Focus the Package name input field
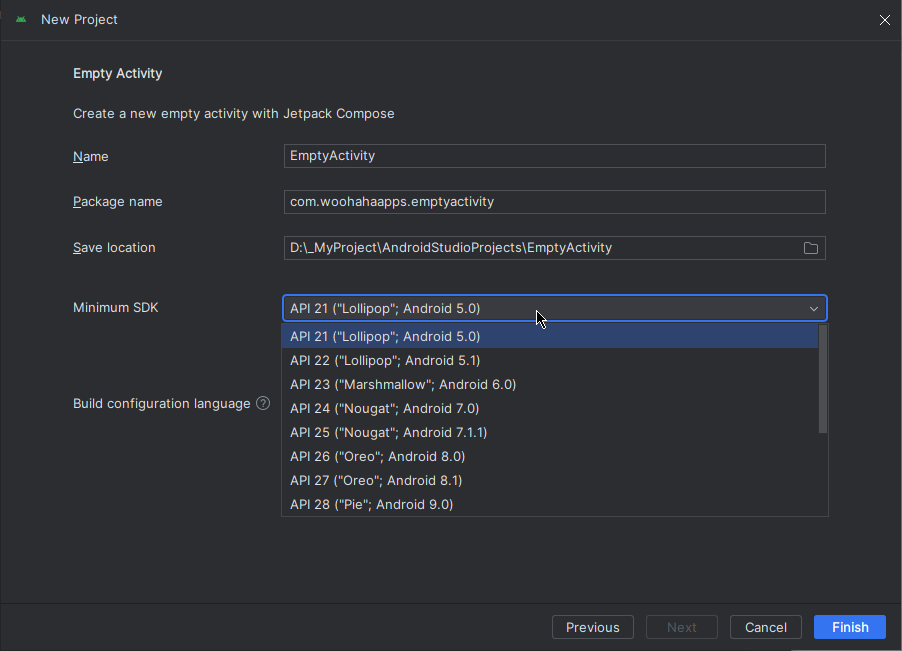The height and width of the screenshot is (651, 902). 555,202
